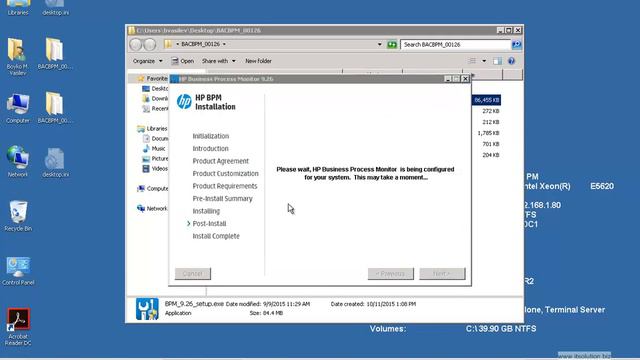
Task: Open the Organize dropdown menu
Action: pyautogui.click(x=147, y=61)
